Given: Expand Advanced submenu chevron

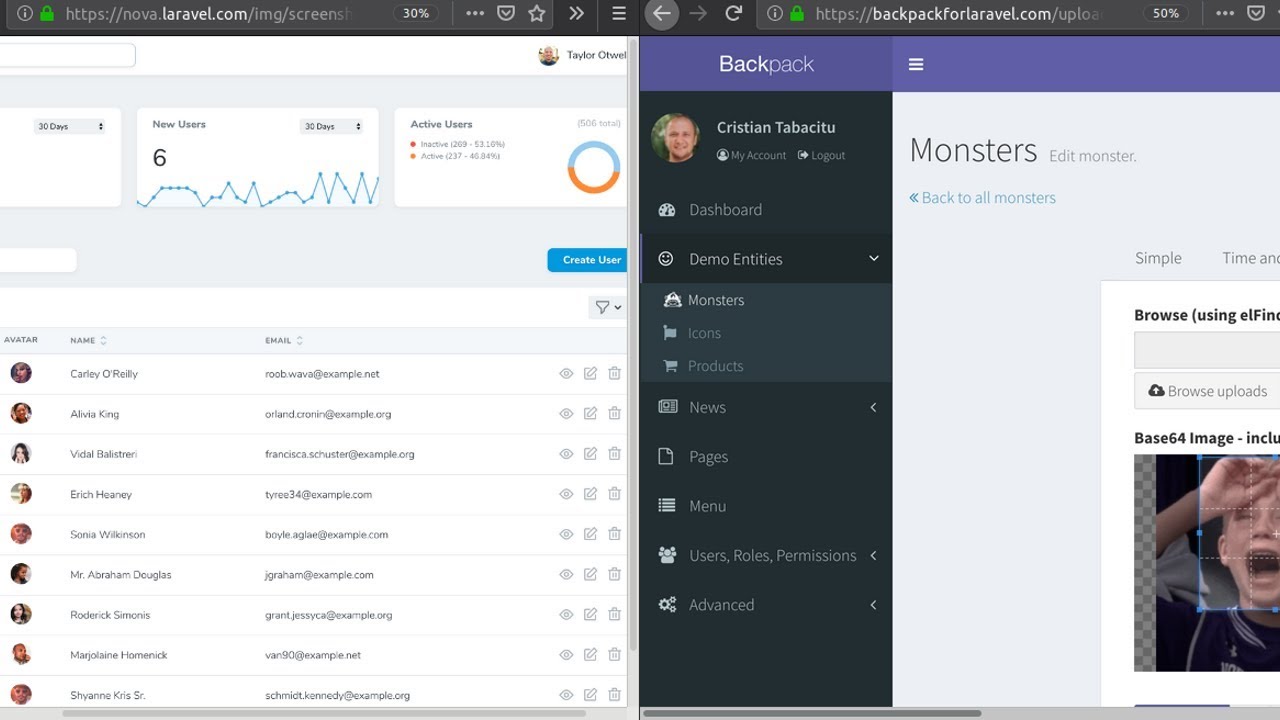Looking at the screenshot, I should click(x=873, y=605).
